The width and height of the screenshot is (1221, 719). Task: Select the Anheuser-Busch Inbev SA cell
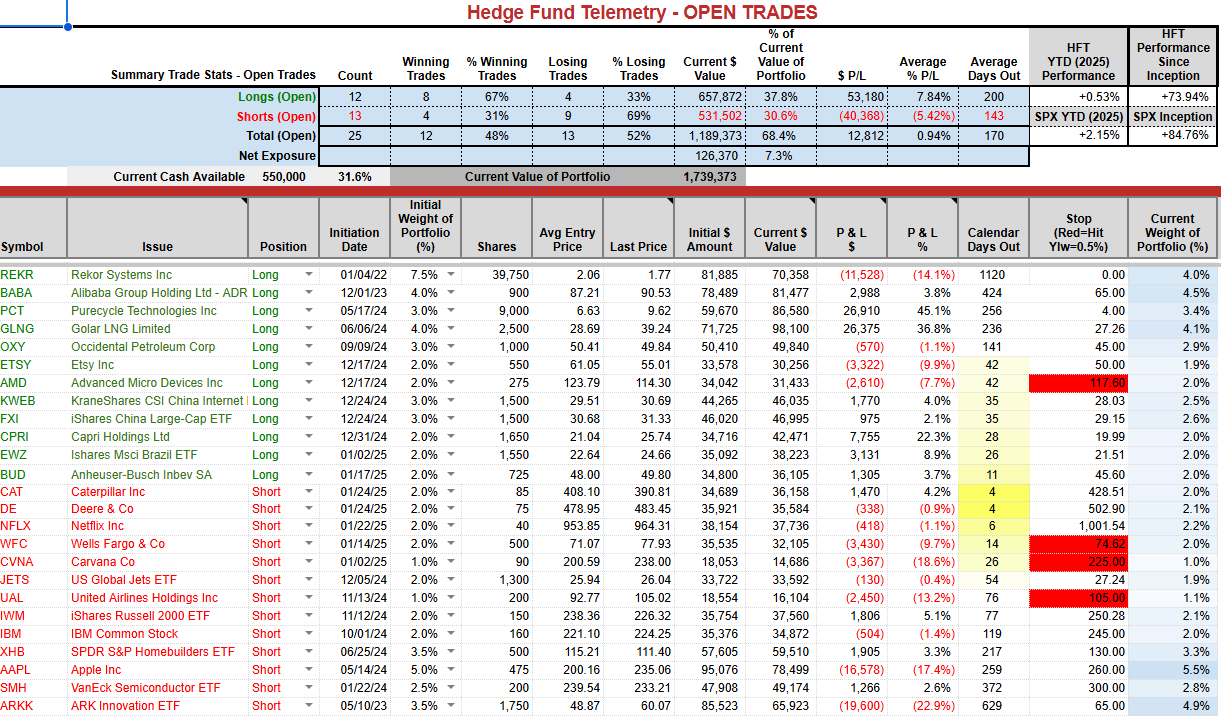click(x=157, y=475)
